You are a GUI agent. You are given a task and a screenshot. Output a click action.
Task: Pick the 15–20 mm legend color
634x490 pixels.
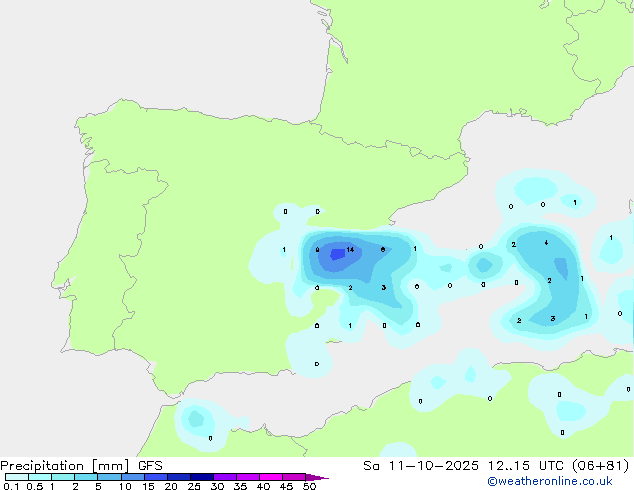click(x=156, y=477)
